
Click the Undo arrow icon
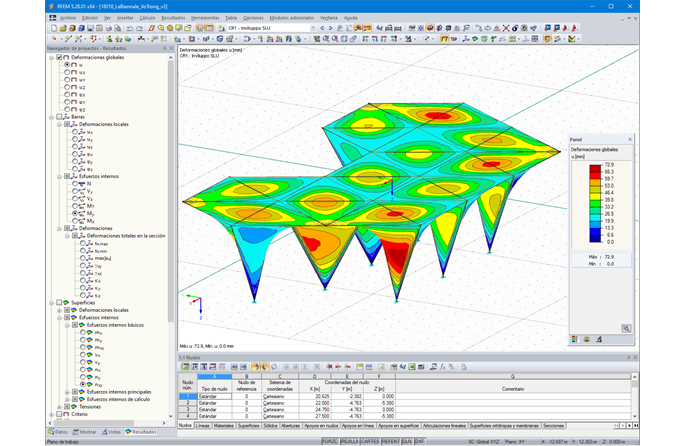click(130, 28)
